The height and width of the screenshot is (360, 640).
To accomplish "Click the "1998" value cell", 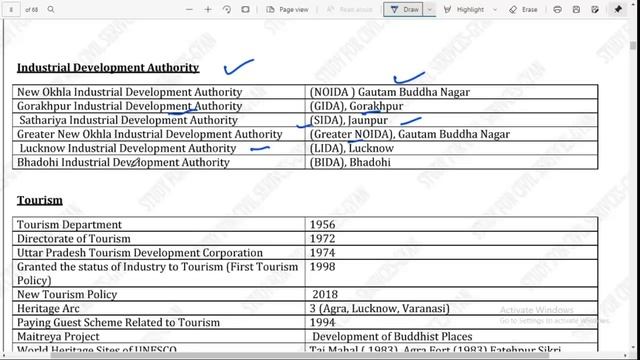I will [451, 273].
